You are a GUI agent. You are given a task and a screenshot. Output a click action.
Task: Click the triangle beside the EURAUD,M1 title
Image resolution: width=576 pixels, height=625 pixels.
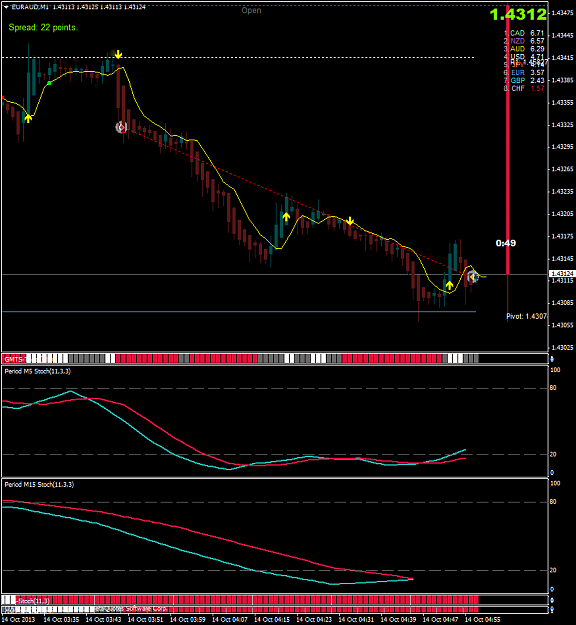coord(6,7)
